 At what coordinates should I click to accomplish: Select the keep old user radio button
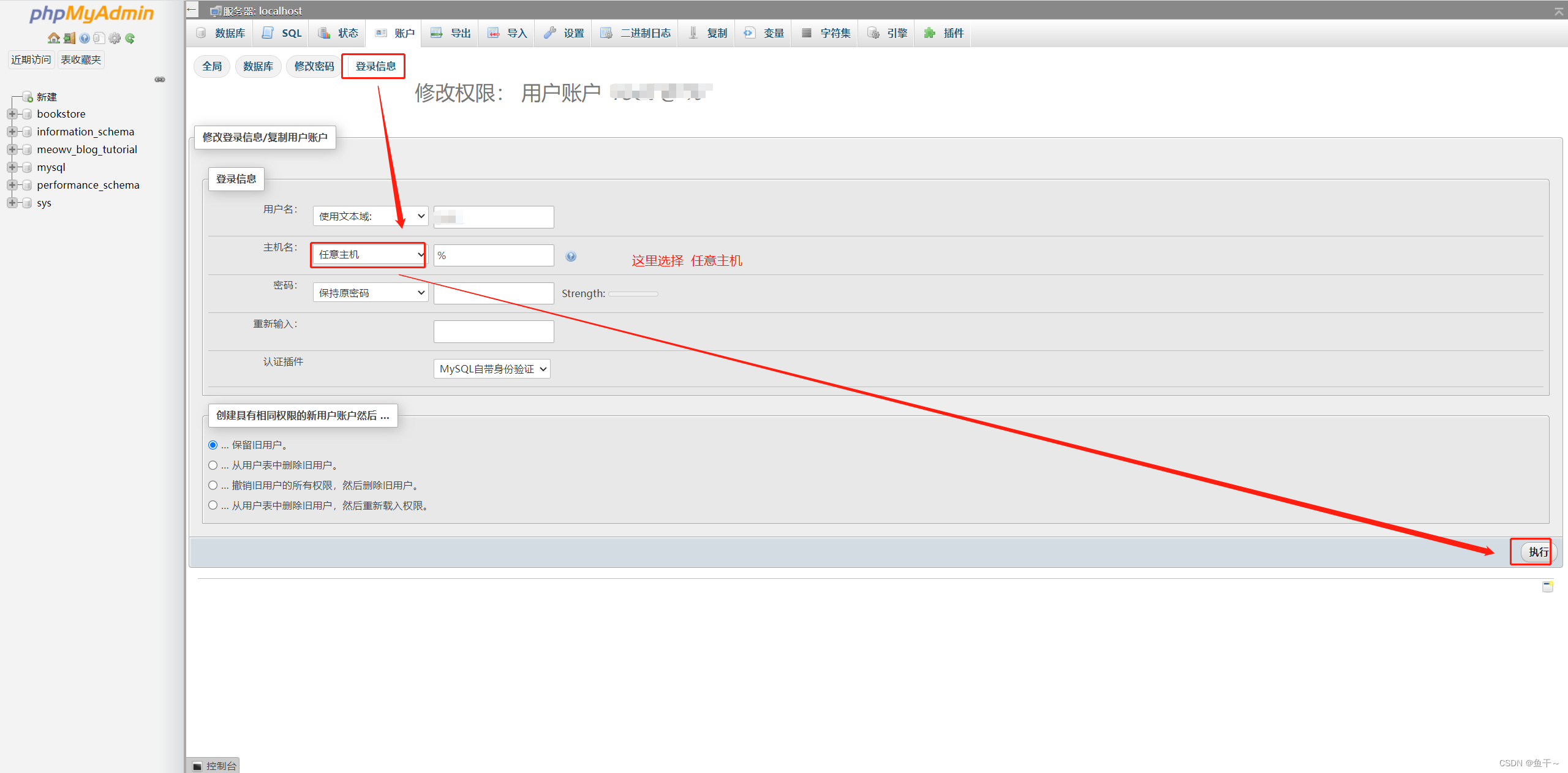coord(213,445)
